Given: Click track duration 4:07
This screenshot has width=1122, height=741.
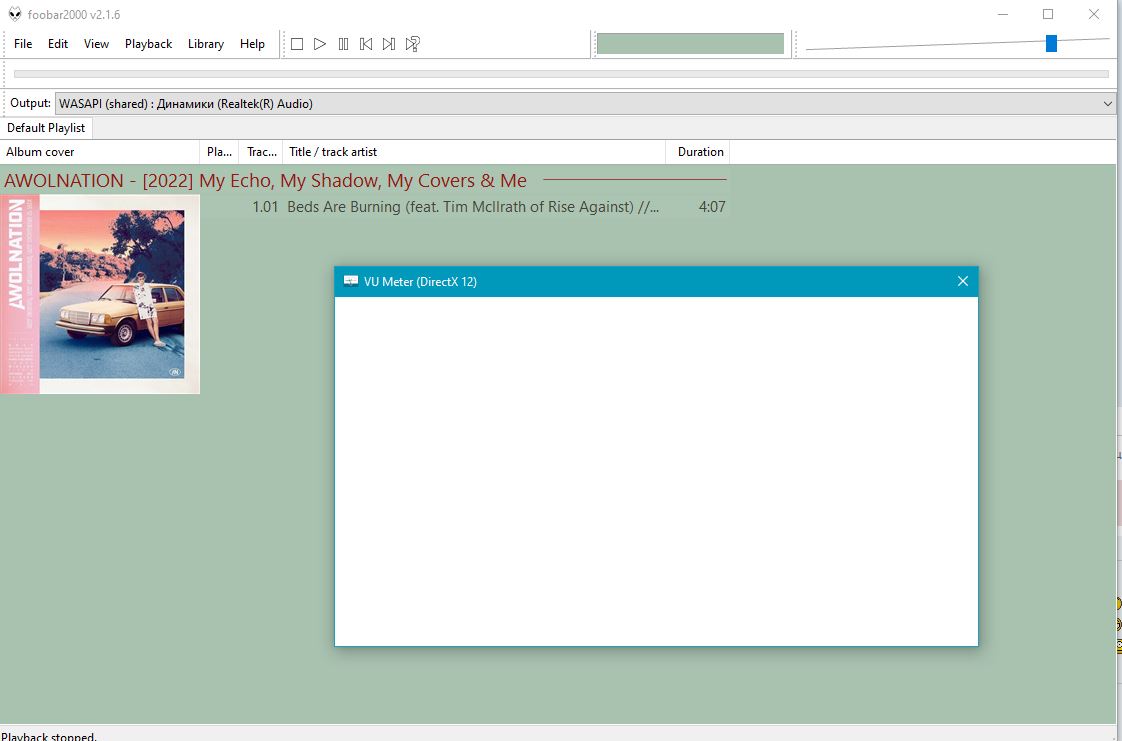Looking at the screenshot, I should pos(712,207).
